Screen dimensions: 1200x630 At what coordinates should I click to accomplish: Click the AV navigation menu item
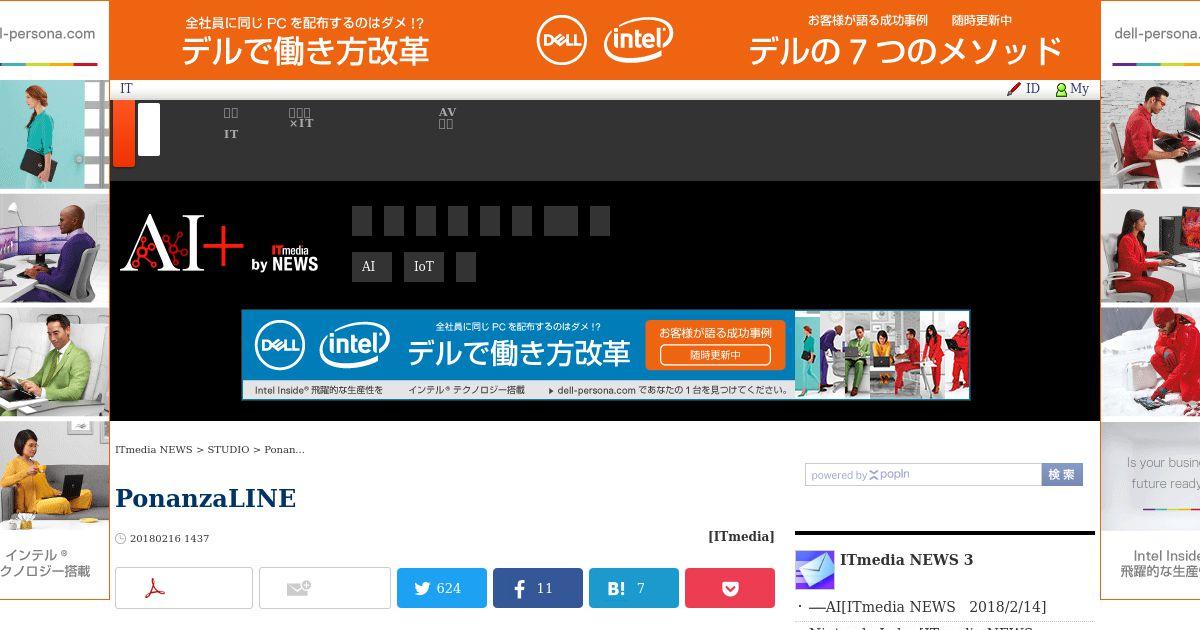click(x=447, y=118)
